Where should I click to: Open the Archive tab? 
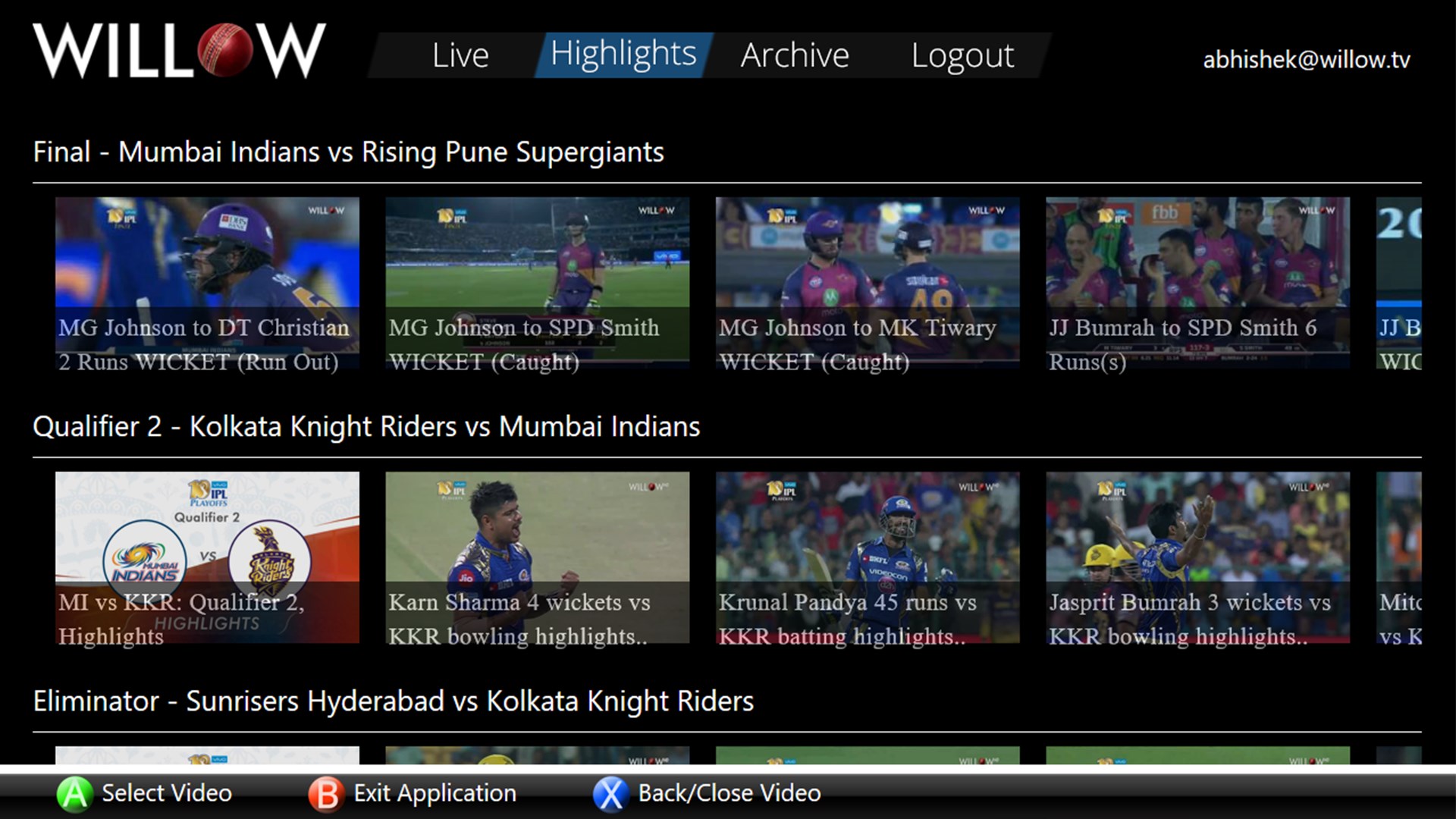tap(794, 55)
